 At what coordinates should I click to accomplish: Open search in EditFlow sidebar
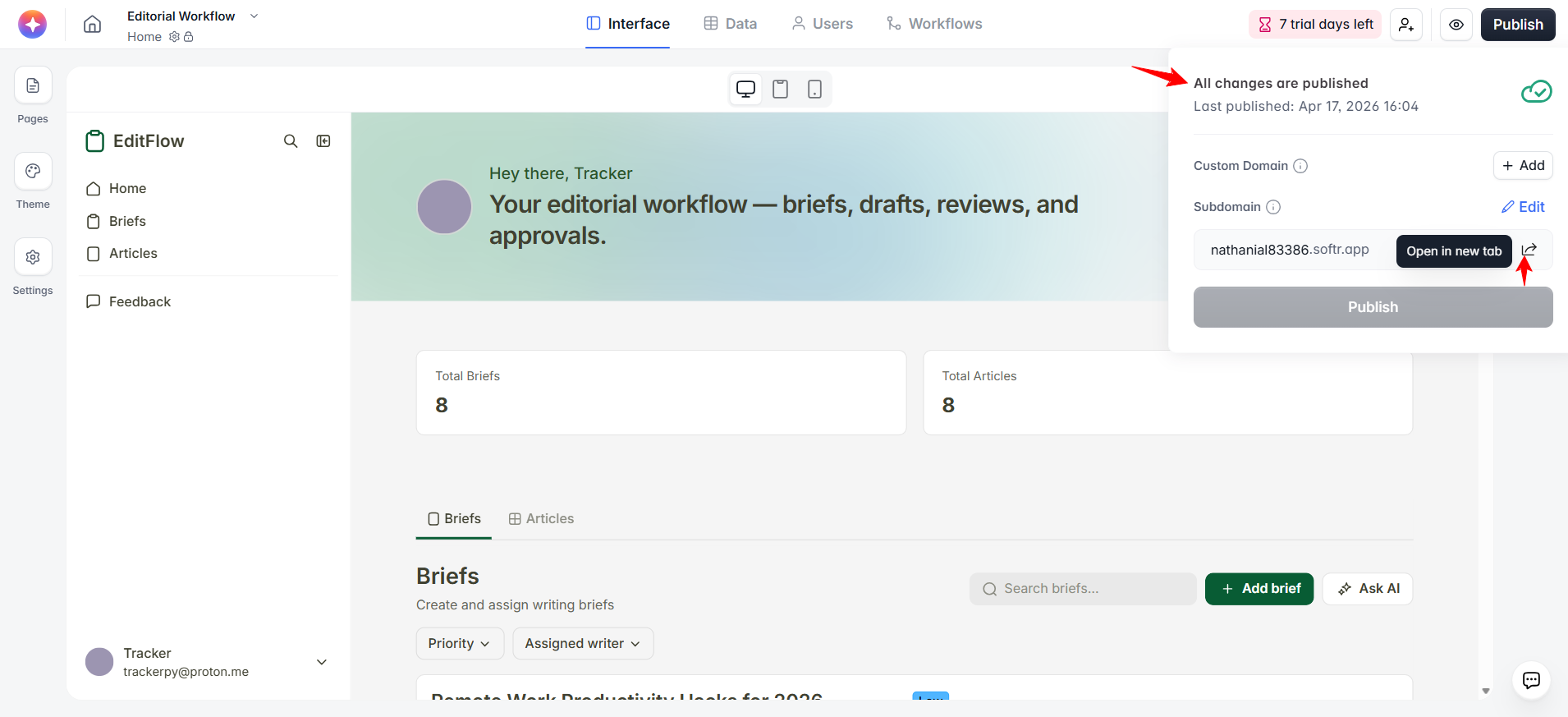click(291, 141)
